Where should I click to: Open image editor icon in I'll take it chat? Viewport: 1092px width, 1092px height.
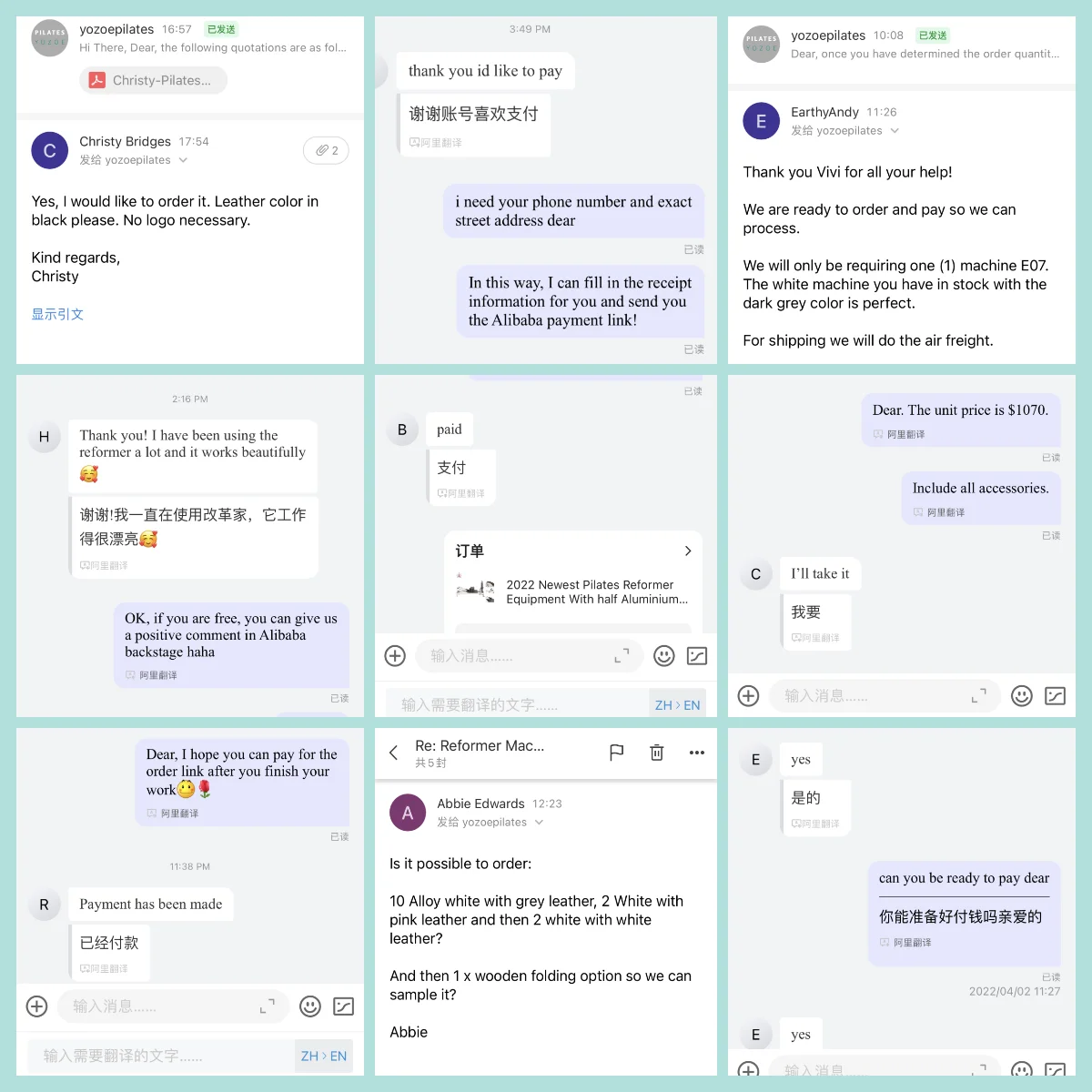pos(1056,696)
